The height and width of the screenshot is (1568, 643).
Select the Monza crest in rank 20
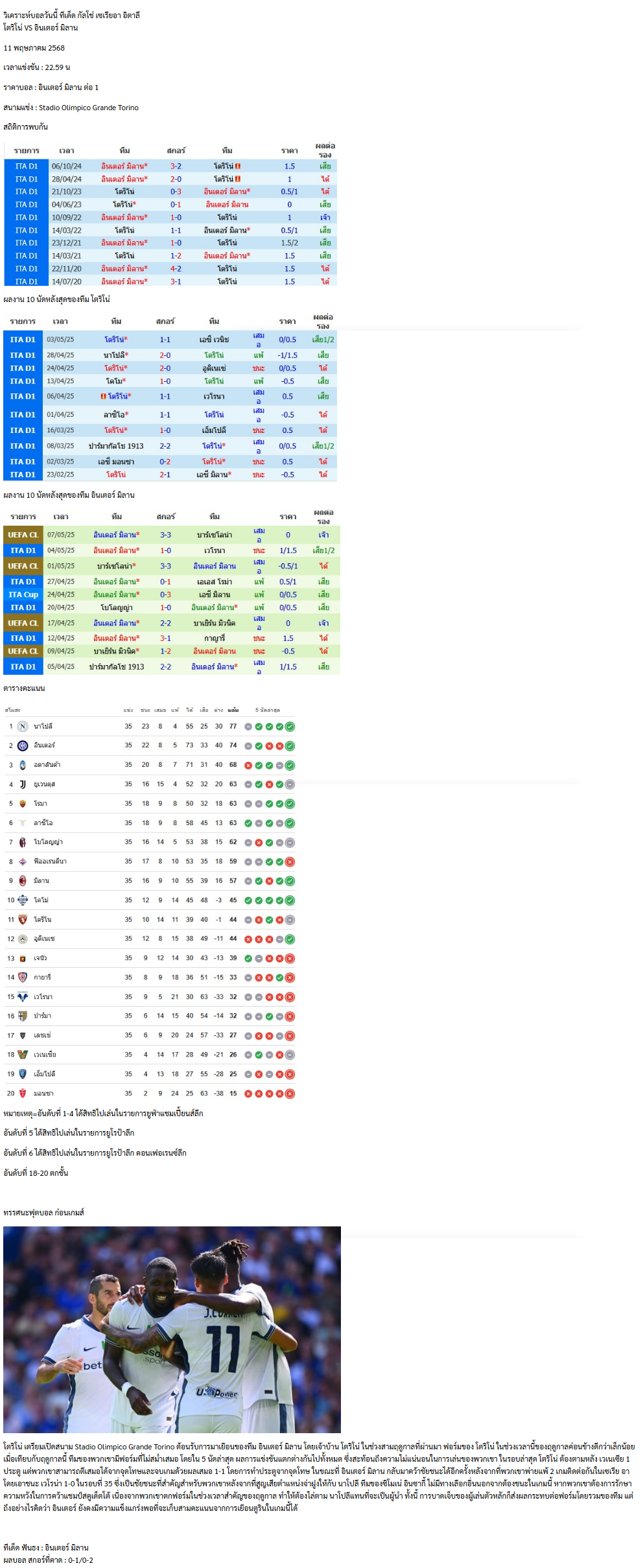tap(23, 1094)
